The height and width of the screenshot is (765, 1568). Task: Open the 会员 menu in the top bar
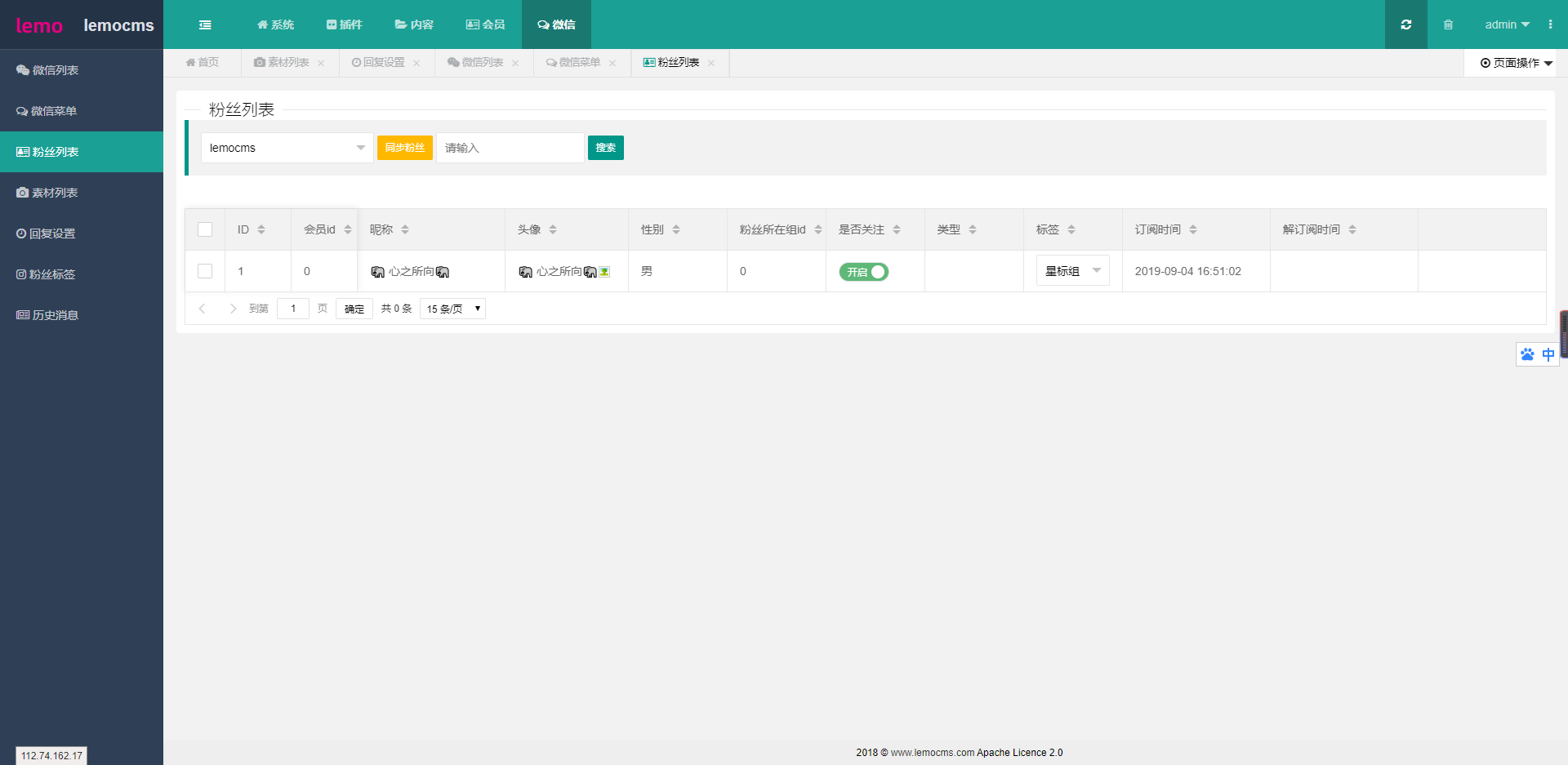point(486,24)
